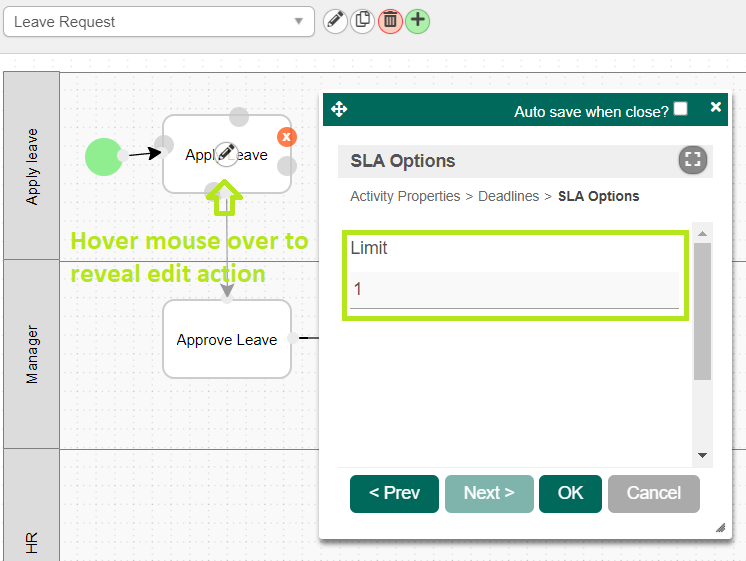Screen dimensions: 746x561
Task: Select the Approve Leave activity node
Action: tap(227, 339)
